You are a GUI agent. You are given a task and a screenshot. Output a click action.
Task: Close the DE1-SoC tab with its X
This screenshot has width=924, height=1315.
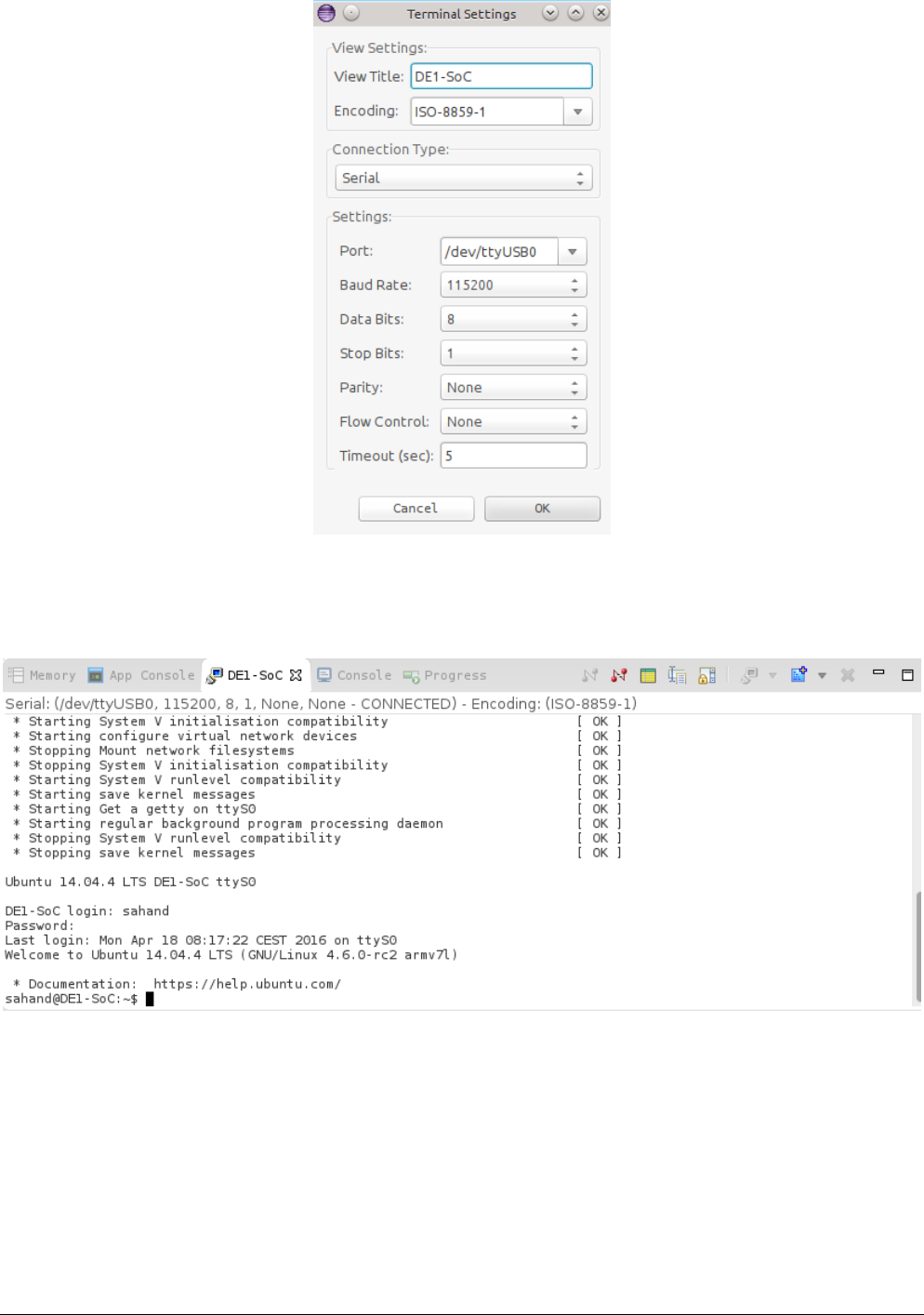point(297,675)
